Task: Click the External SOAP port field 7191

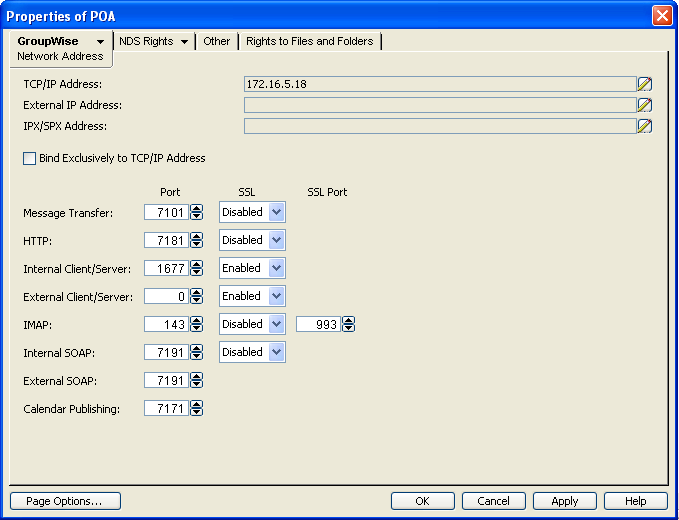Action: coord(167,381)
